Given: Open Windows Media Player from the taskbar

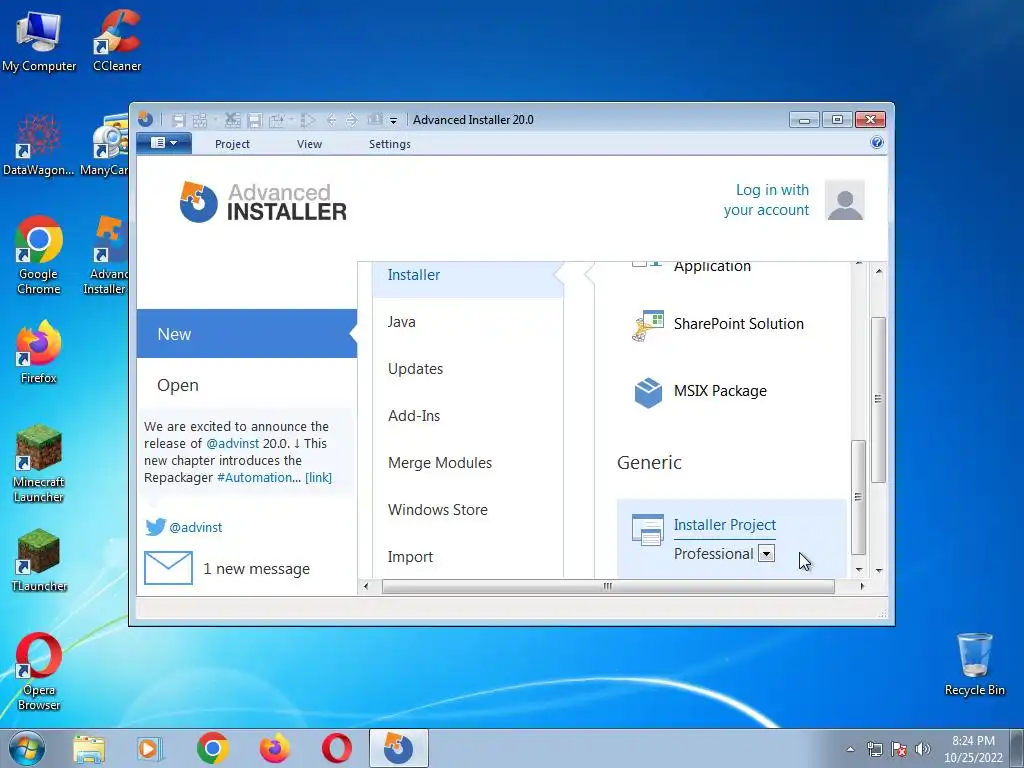Looking at the screenshot, I should [x=150, y=749].
